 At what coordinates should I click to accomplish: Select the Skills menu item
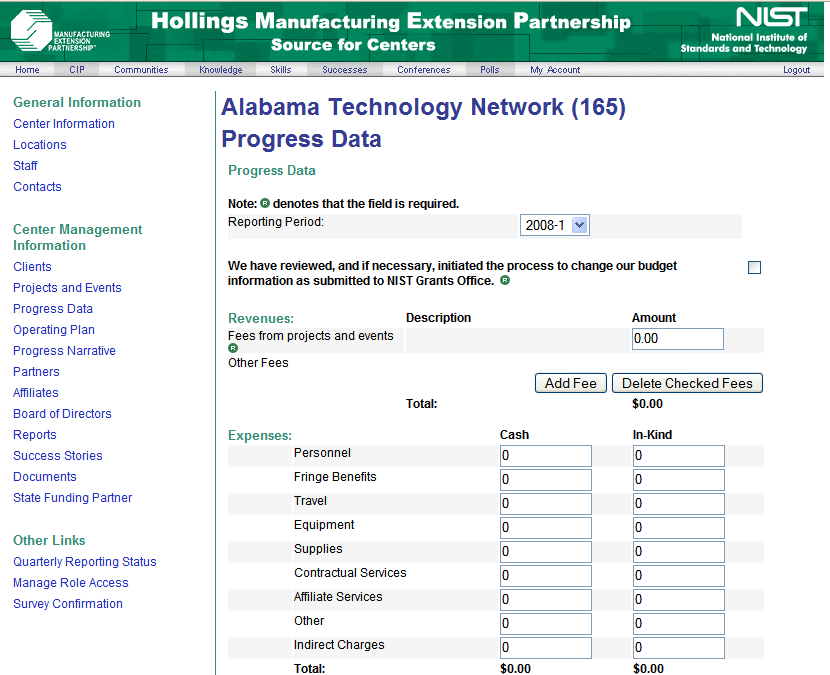tap(281, 69)
